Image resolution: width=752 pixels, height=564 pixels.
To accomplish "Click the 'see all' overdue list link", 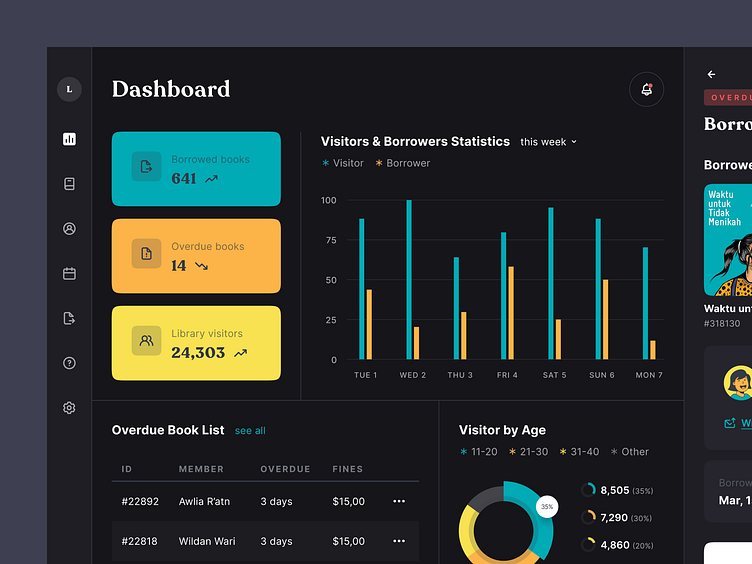I will tap(250, 431).
